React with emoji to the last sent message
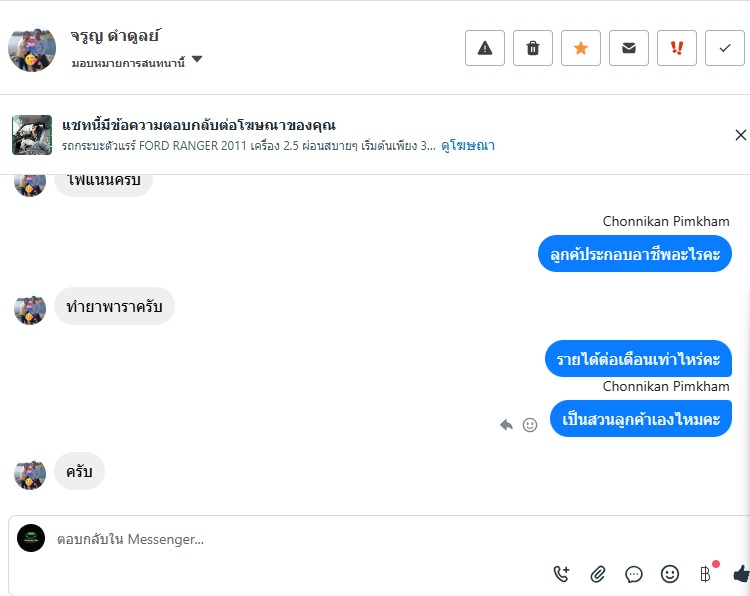Screen dimensions: 750x596 tap(530, 424)
